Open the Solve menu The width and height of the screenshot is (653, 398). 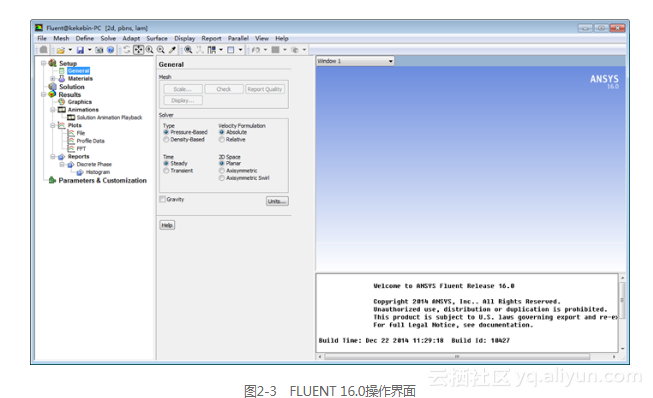tap(108, 38)
